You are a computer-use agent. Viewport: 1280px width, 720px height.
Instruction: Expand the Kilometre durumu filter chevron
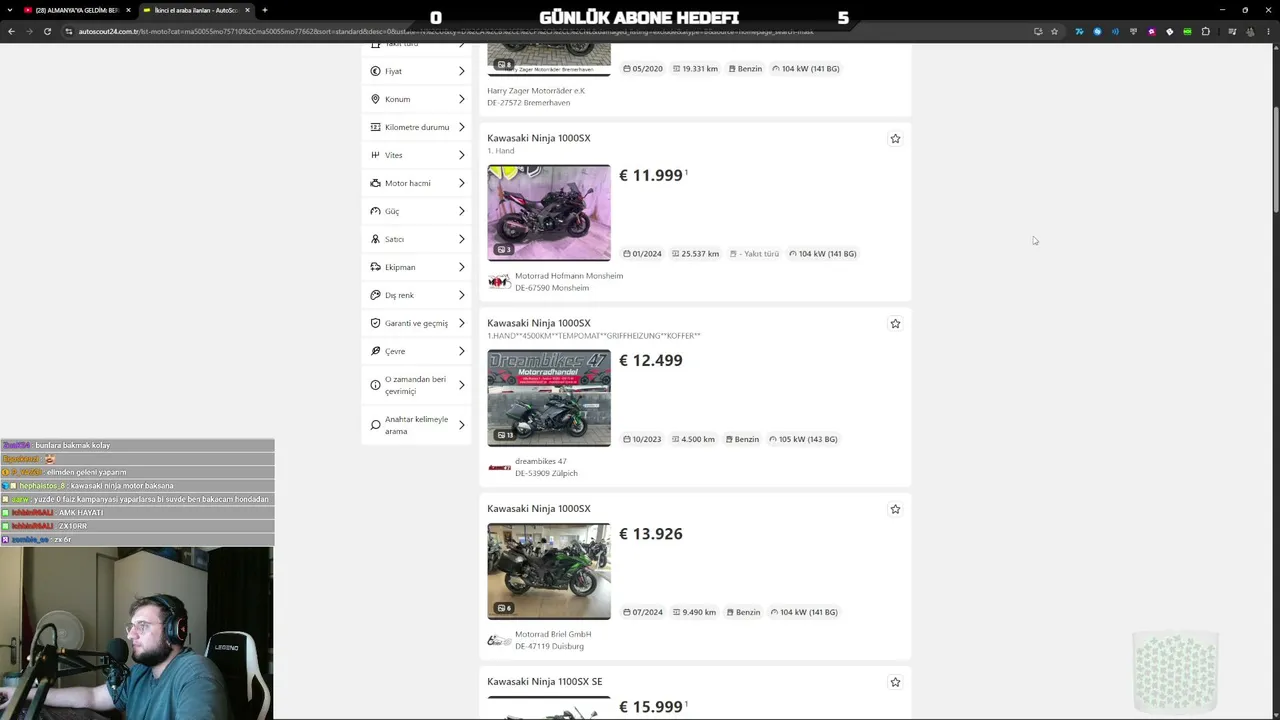(461, 127)
